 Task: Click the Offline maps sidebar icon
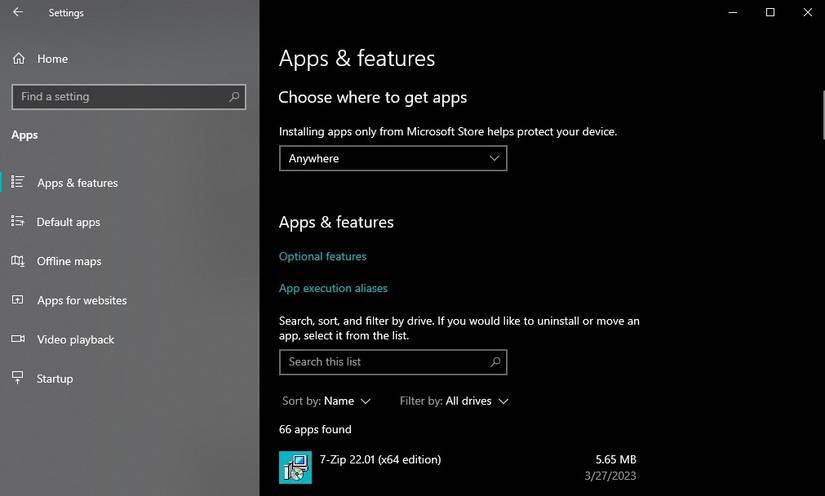[x=18, y=261]
